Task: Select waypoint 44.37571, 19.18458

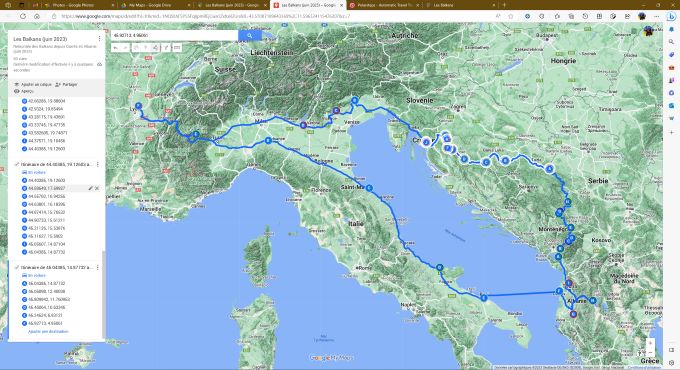Action: click(43, 141)
